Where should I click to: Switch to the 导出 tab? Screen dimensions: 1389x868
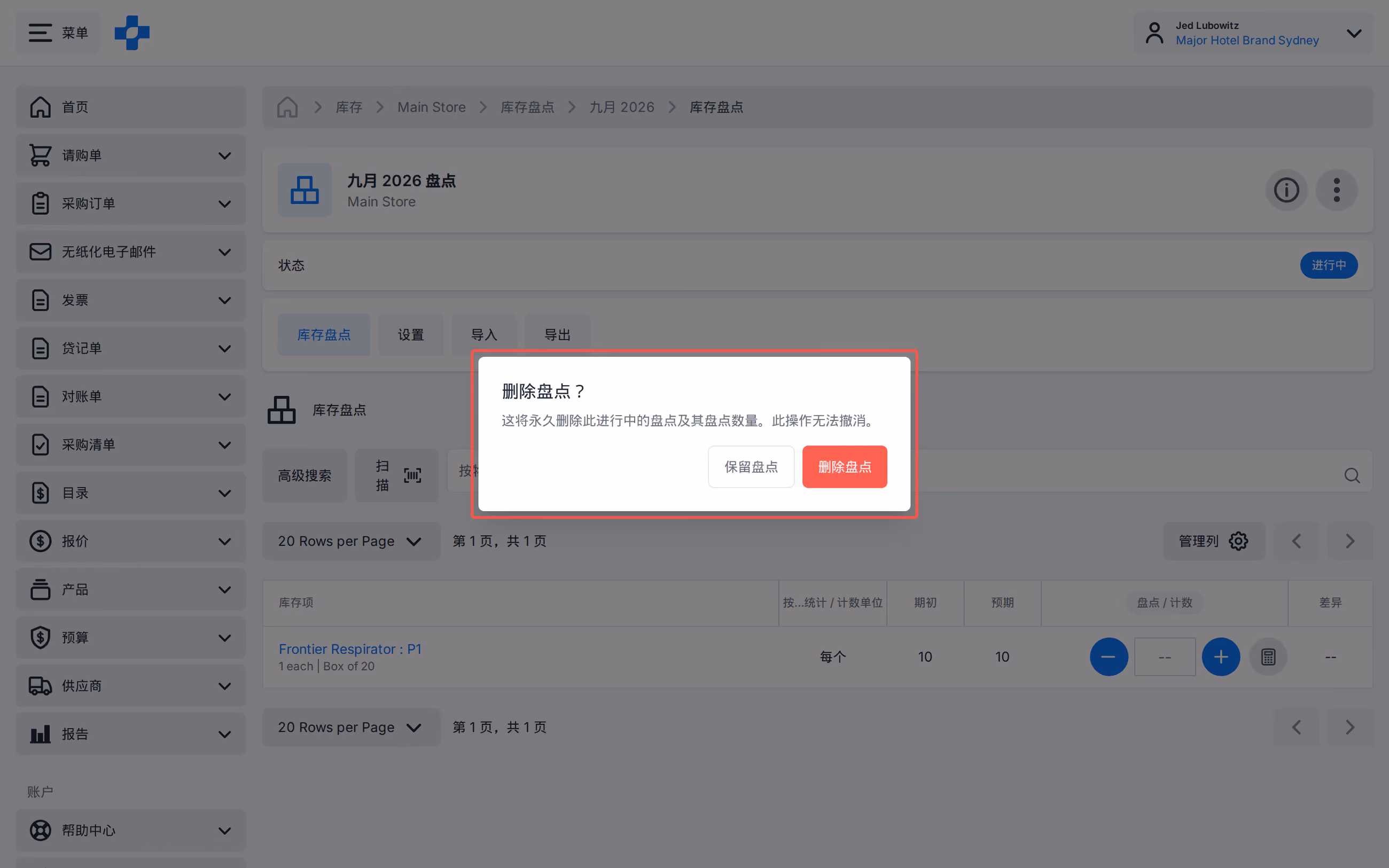pyautogui.click(x=557, y=335)
